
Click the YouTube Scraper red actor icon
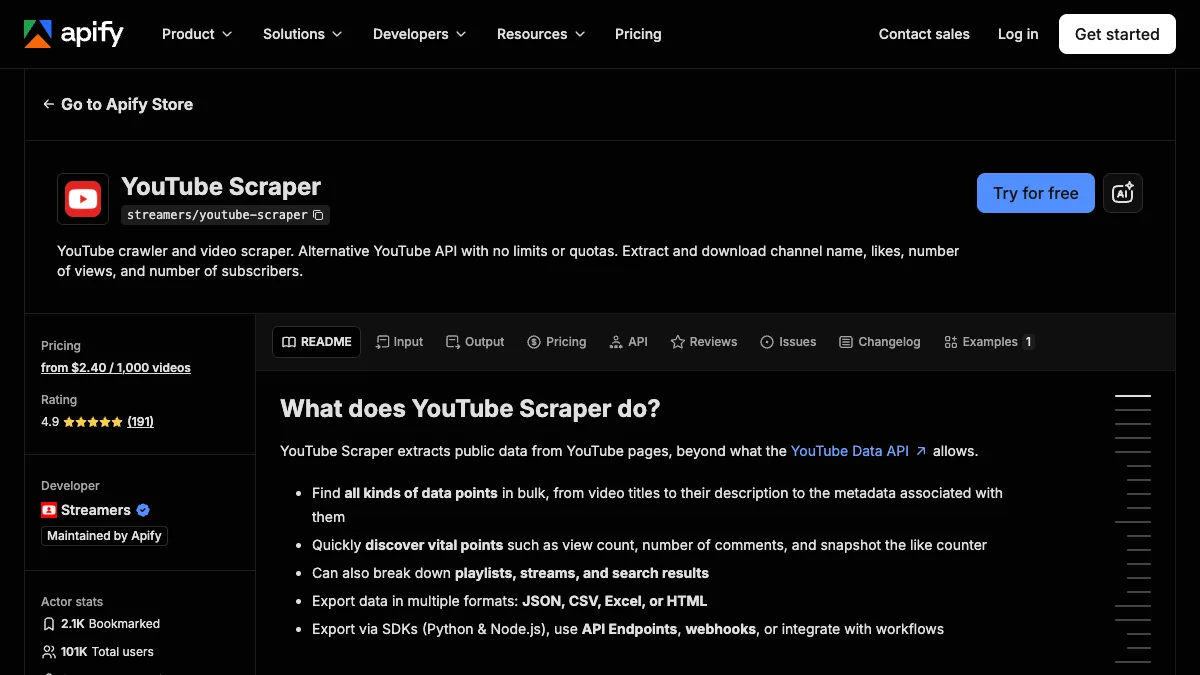83,199
